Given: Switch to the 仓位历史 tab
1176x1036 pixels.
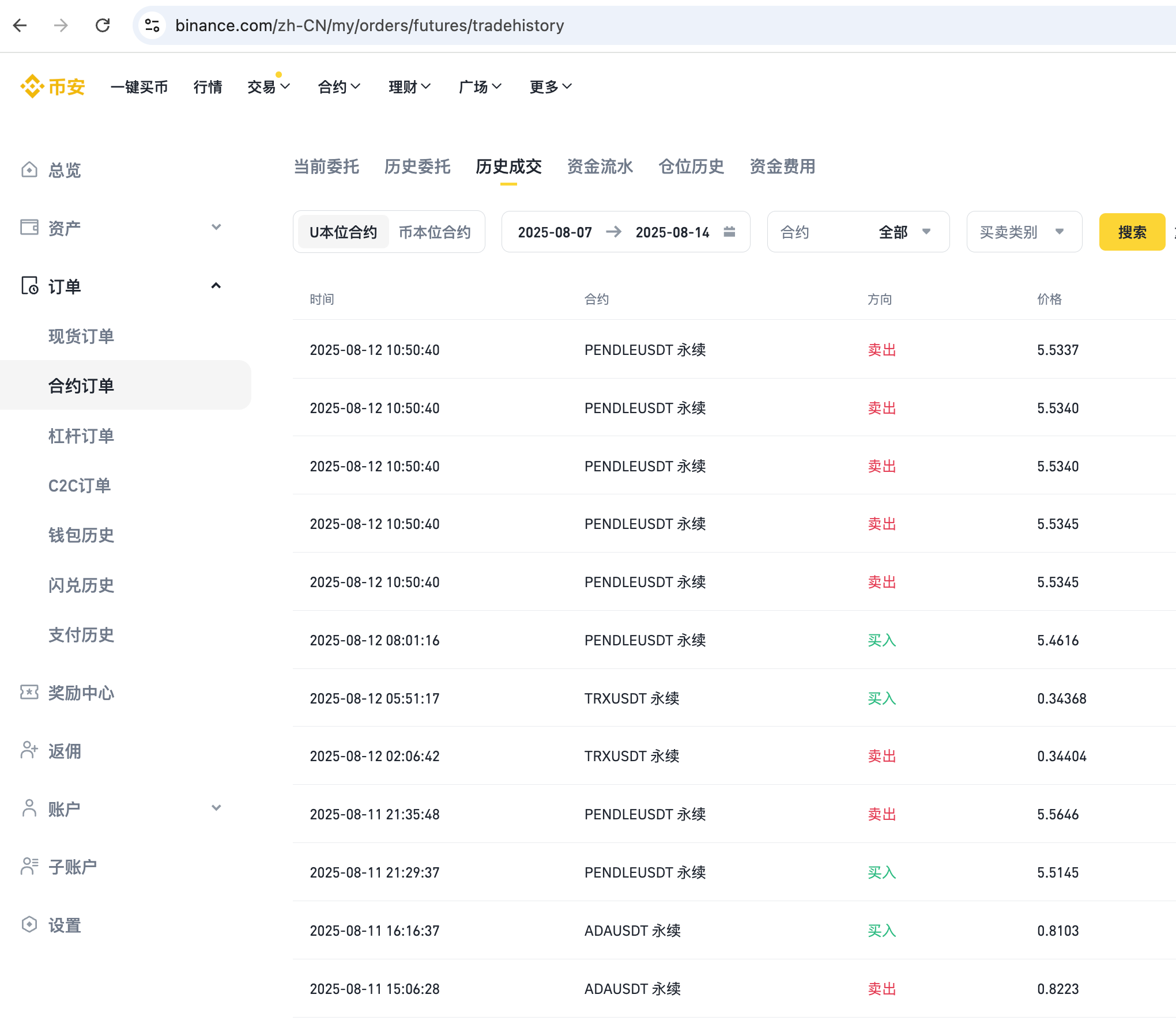Looking at the screenshot, I should tap(691, 167).
